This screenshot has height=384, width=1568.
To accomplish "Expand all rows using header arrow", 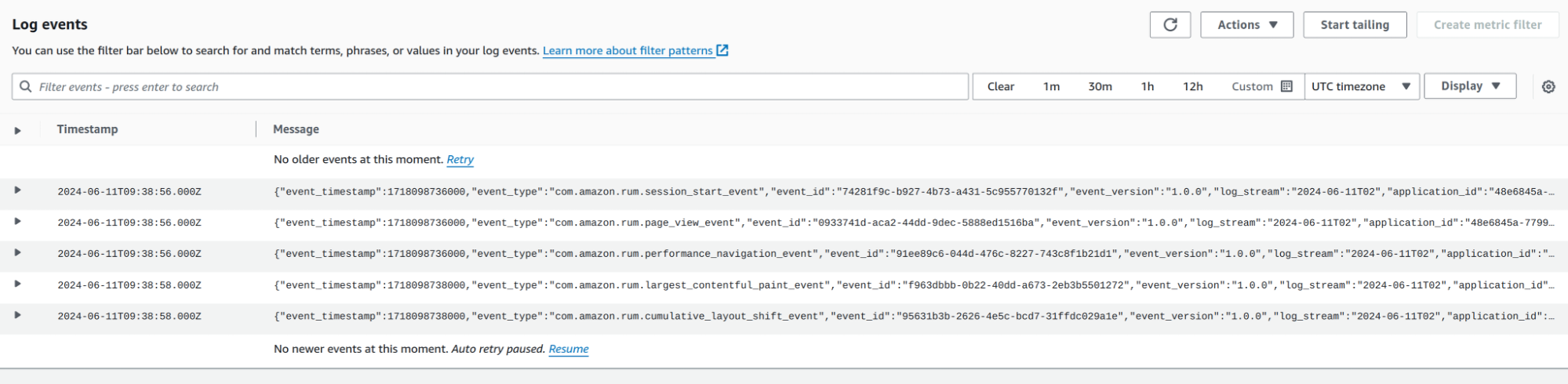I will pyautogui.click(x=17, y=130).
